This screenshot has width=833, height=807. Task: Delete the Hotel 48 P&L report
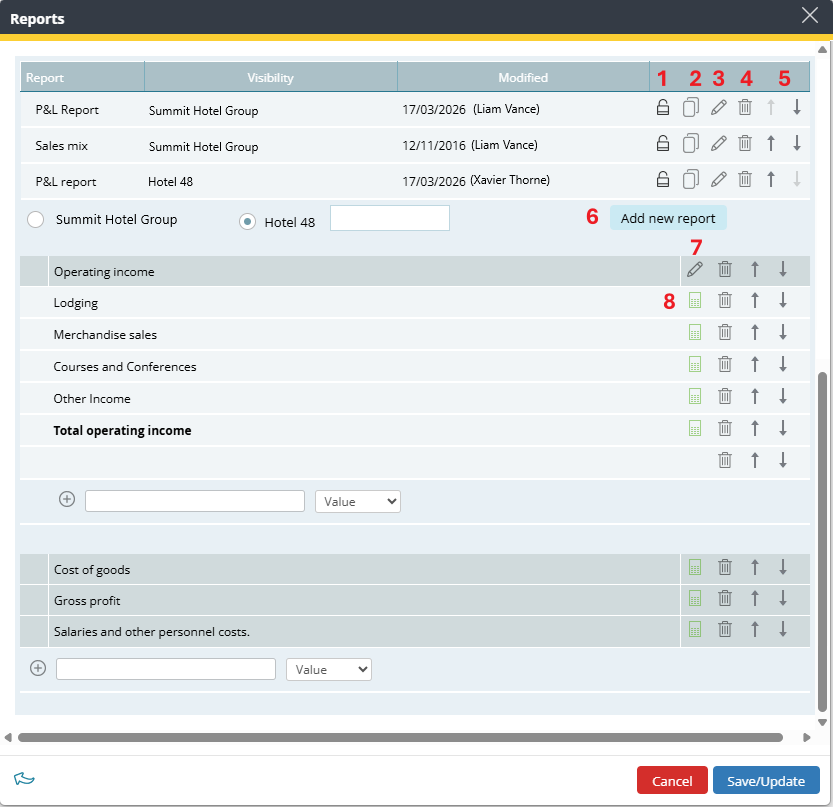(745, 180)
